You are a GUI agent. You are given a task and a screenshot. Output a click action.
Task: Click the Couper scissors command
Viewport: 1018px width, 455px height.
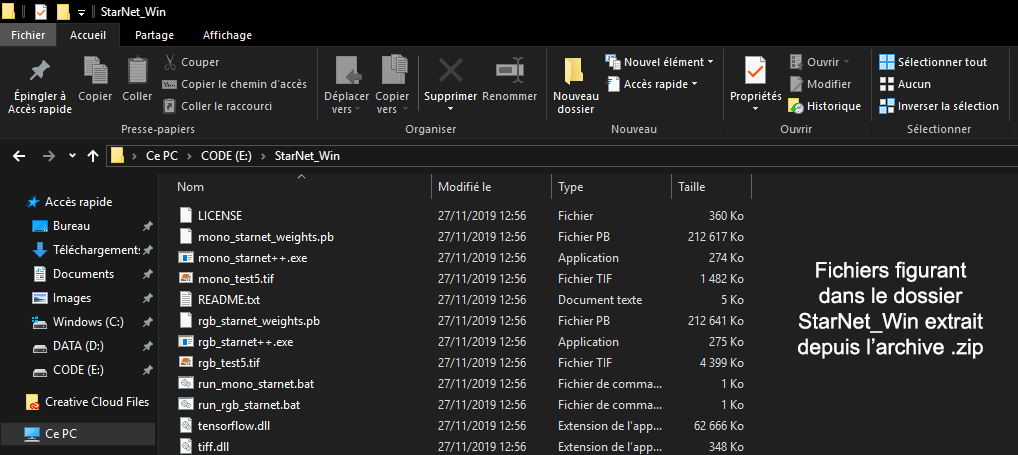[192, 62]
